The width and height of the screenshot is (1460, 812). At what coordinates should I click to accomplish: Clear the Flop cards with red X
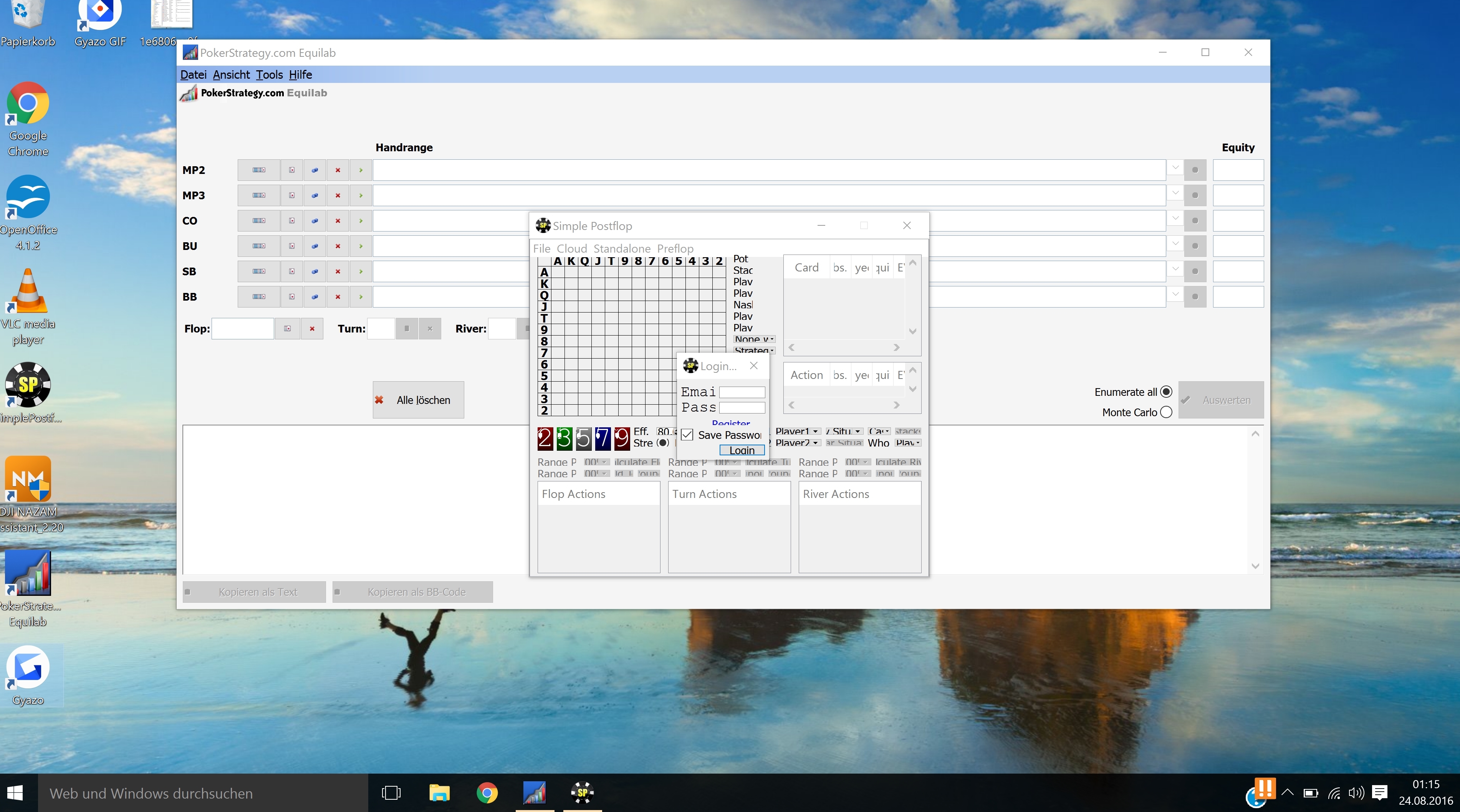312,329
